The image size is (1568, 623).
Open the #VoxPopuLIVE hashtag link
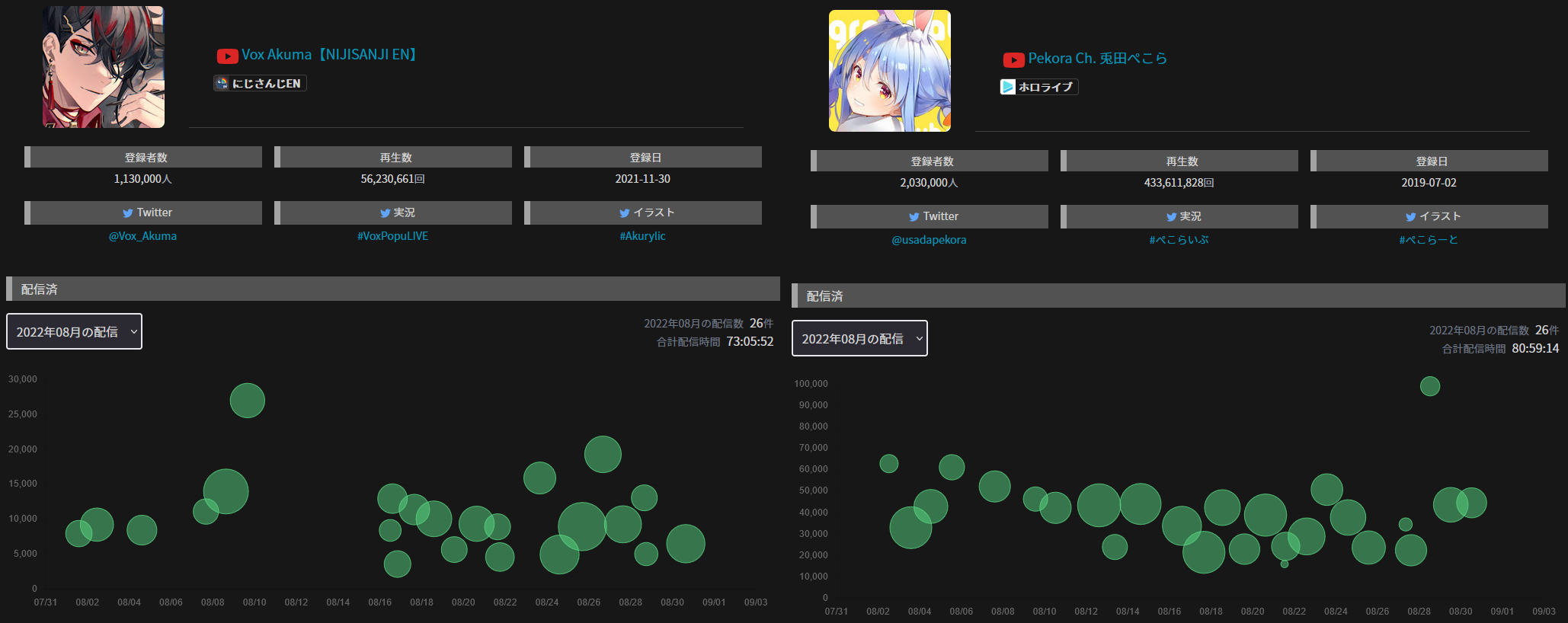tap(392, 236)
